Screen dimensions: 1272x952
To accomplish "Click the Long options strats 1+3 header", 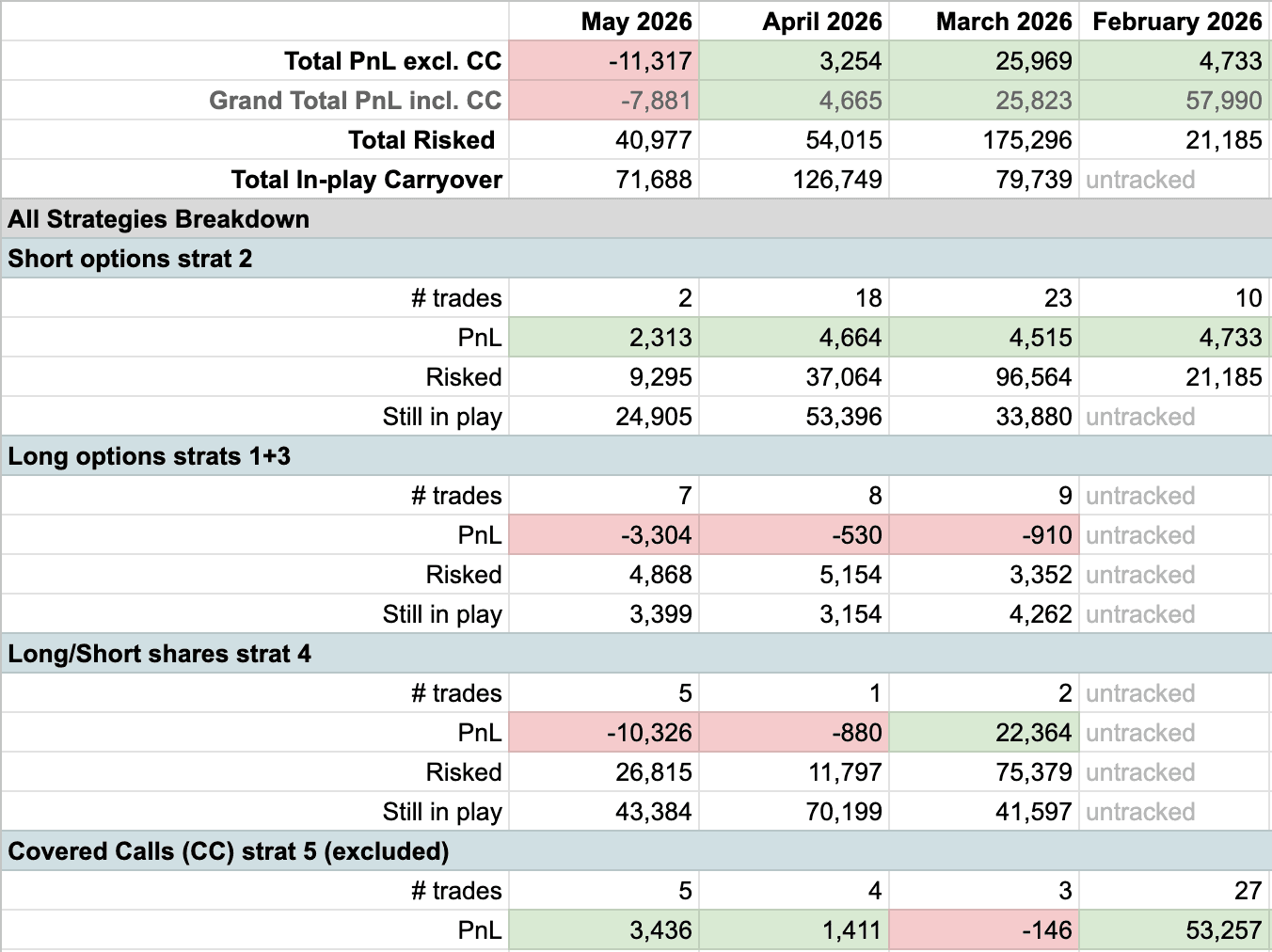I will coord(636,455).
